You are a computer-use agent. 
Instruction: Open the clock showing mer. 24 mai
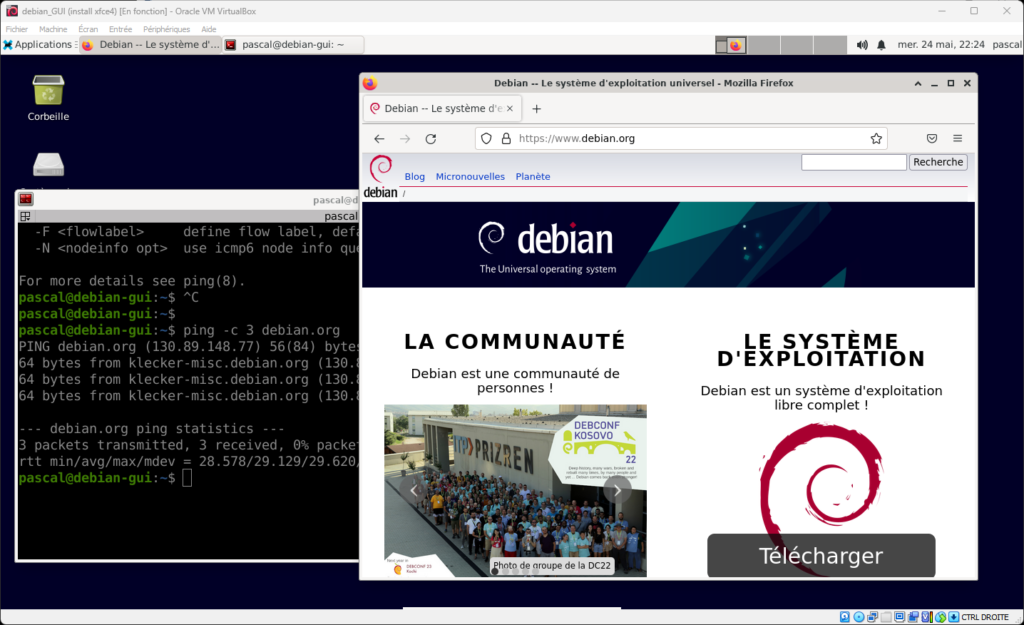coord(940,44)
